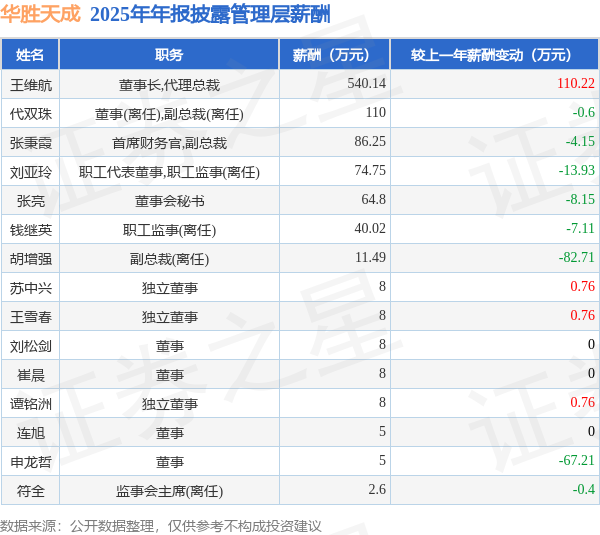Select the name 申龙哲
This screenshot has width=600, height=535.
(x=31, y=463)
